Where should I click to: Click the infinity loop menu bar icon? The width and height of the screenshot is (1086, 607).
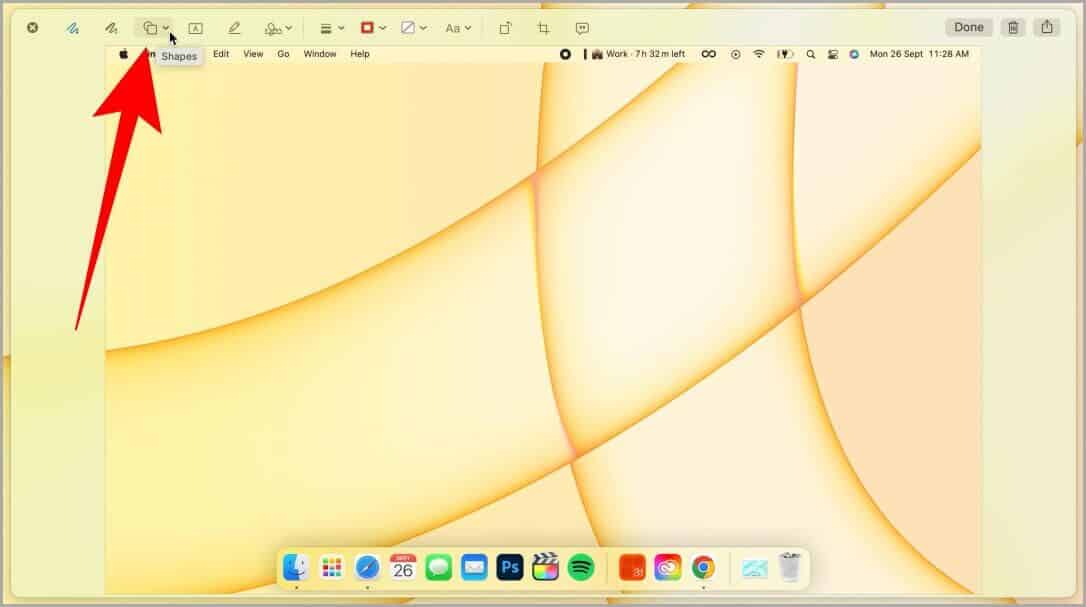click(x=709, y=54)
